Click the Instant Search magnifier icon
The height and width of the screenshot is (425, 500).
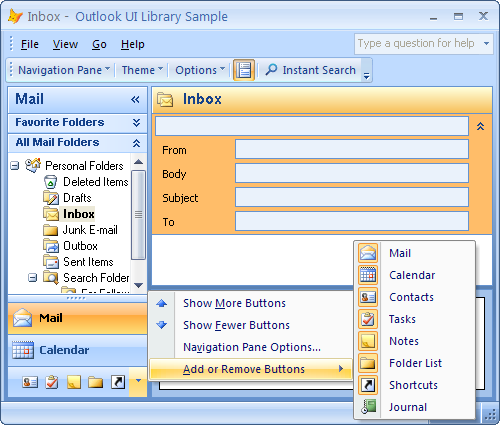(271, 70)
